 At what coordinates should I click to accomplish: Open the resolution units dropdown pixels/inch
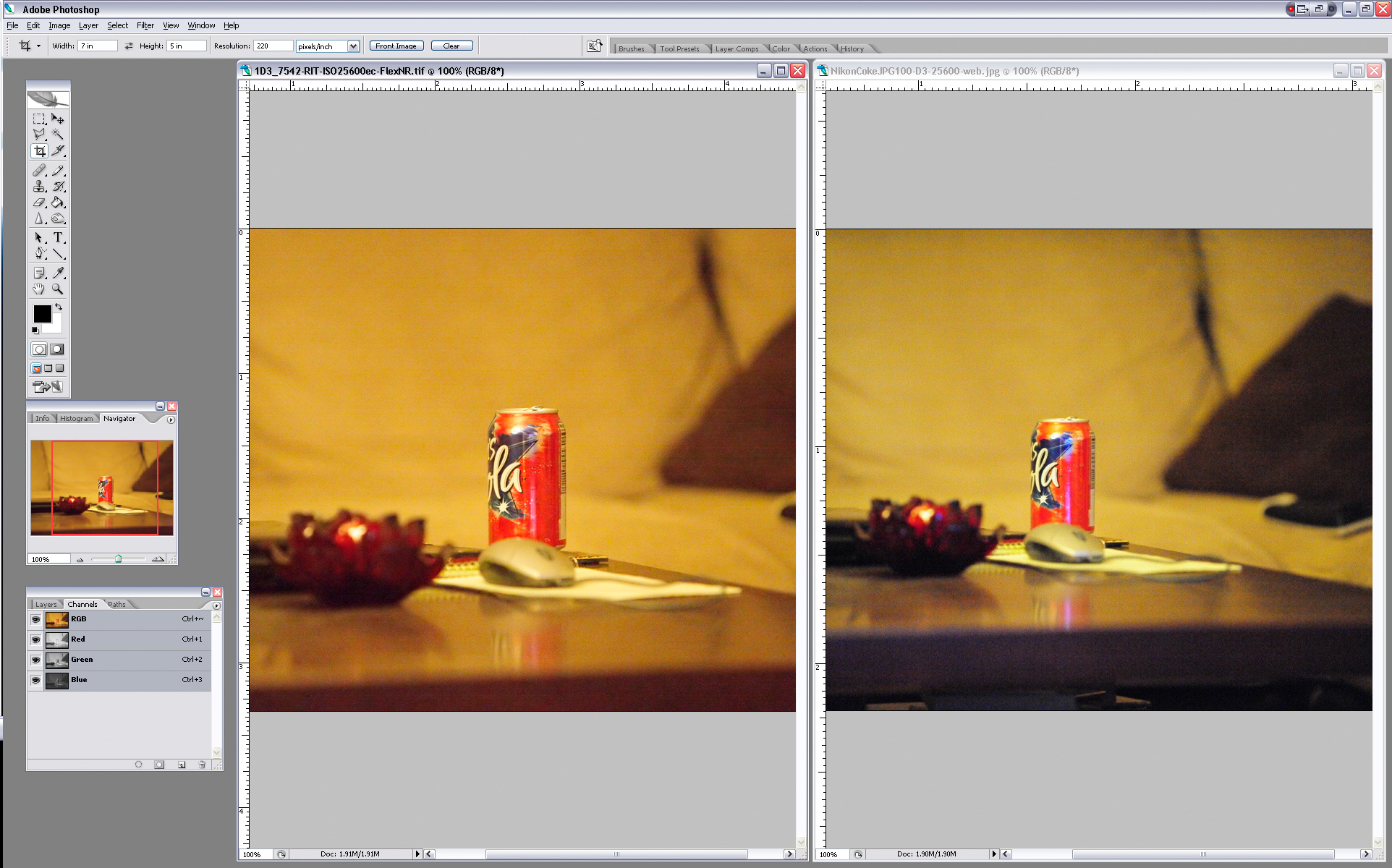[x=353, y=46]
